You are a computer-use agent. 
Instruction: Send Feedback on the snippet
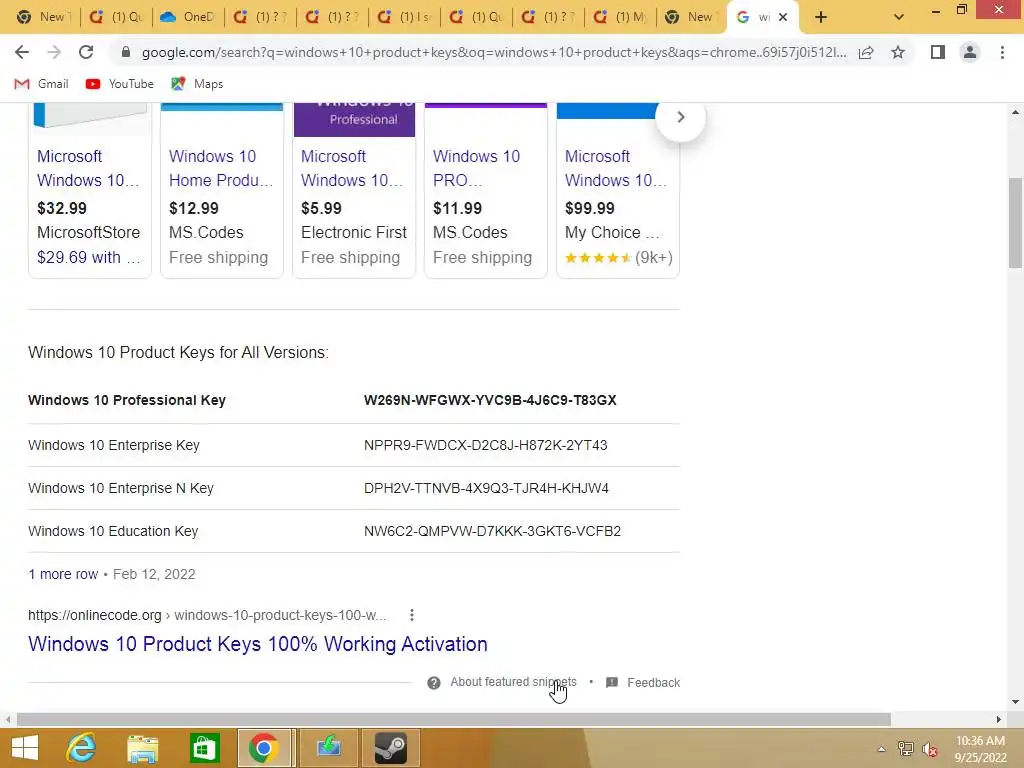point(654,682)
